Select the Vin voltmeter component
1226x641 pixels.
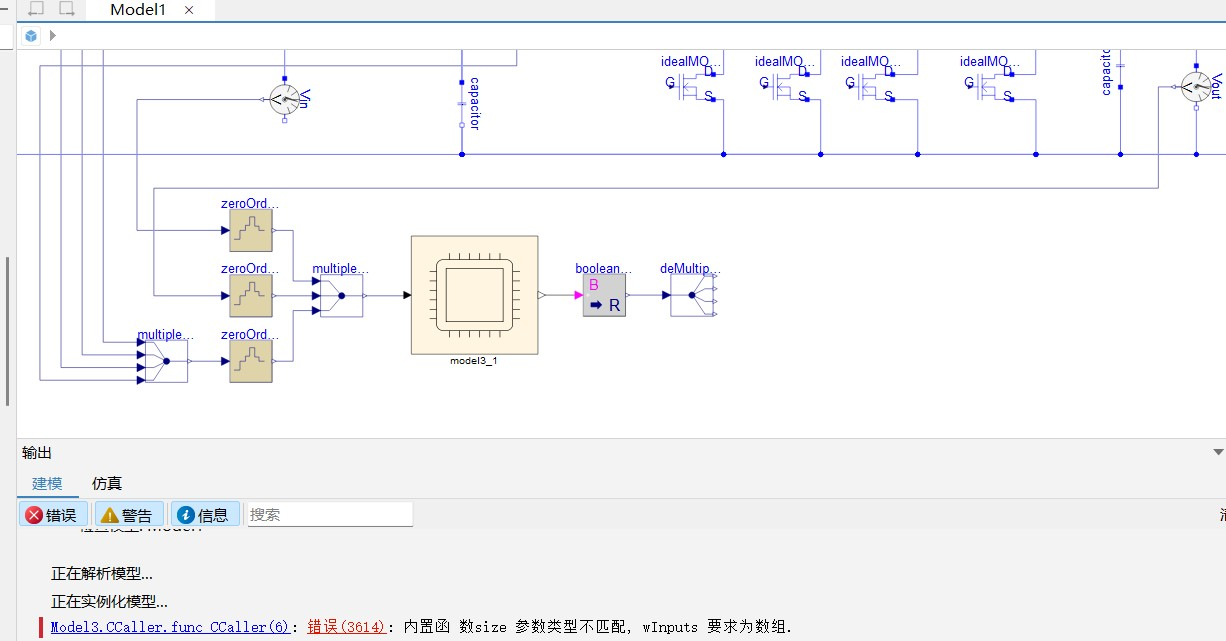tap(285, 99)
